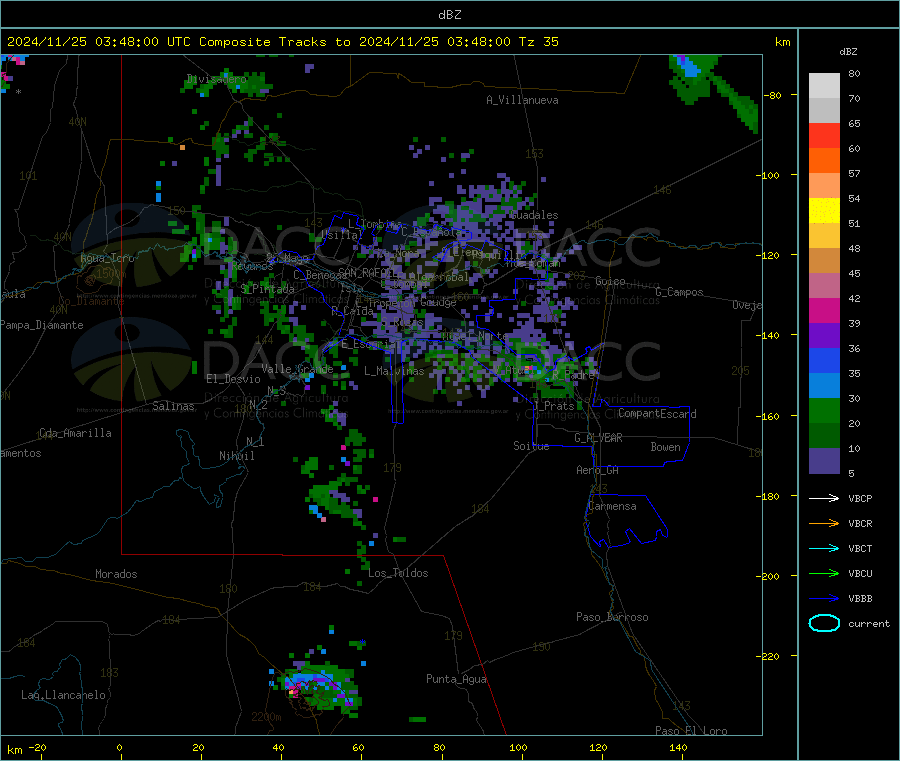
Task: Click the -80 tick on the right axis
Action: pyautogui.click(x=772, y=95)
